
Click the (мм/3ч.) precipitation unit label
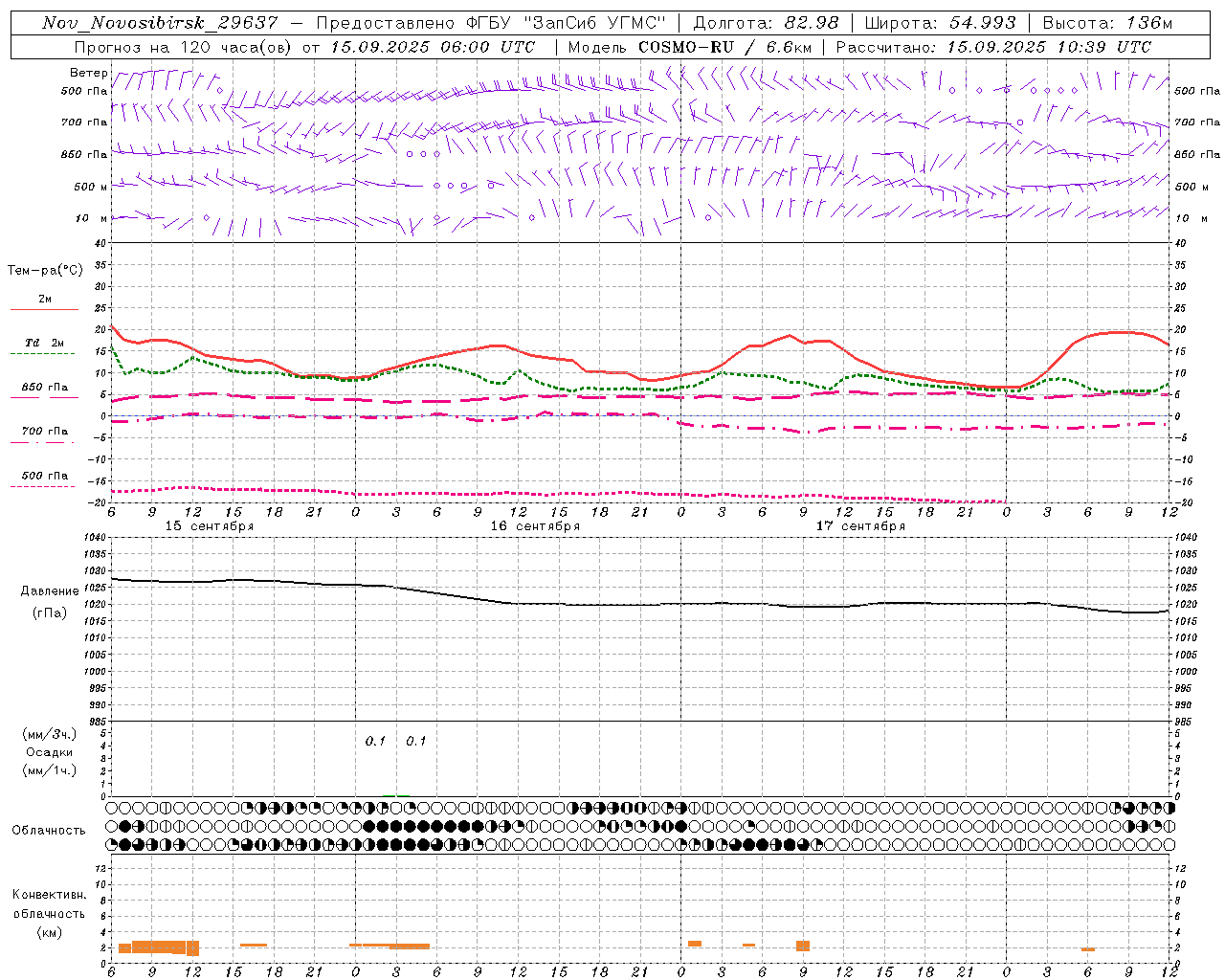(x=50, y=734)
